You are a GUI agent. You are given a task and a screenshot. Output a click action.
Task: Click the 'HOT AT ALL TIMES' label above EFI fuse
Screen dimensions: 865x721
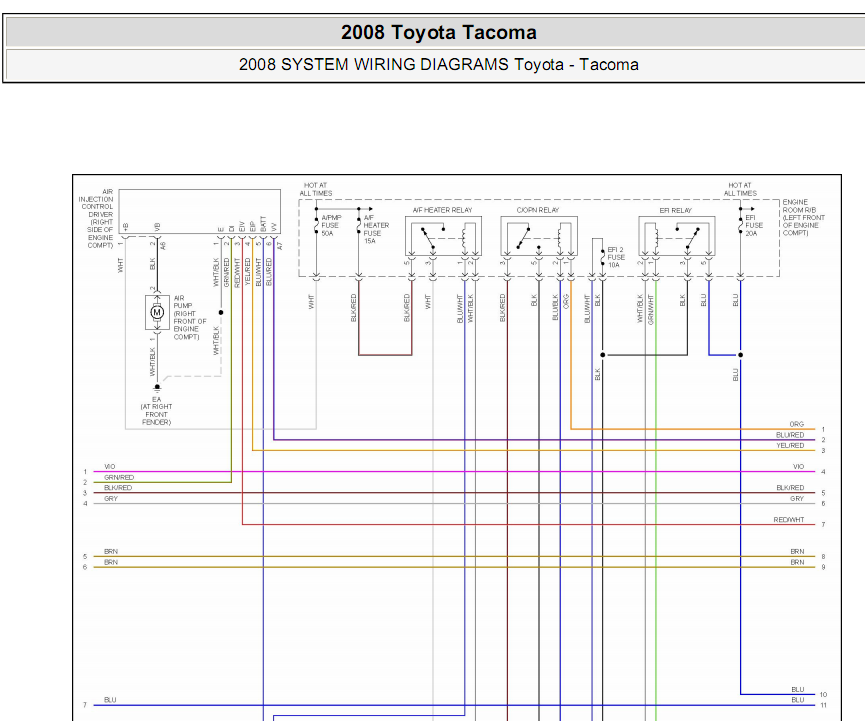point(740,189)
